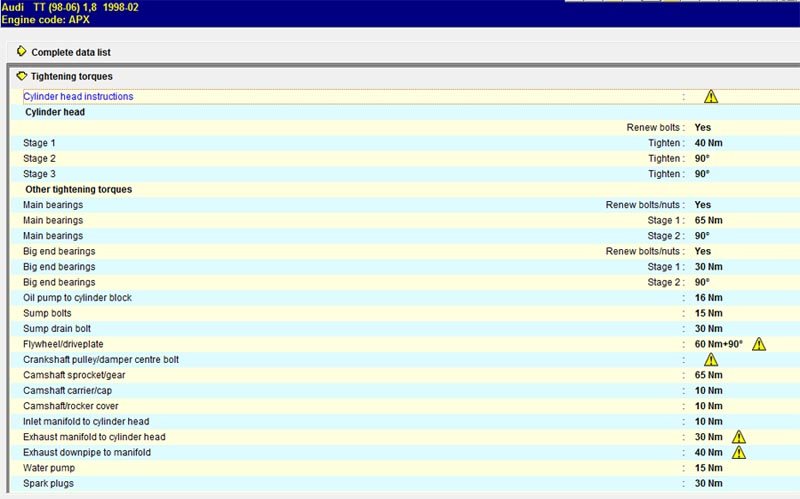Open warning icon for Cylinder head instructions
800x499 pixels.
click(x=710, y=97)
